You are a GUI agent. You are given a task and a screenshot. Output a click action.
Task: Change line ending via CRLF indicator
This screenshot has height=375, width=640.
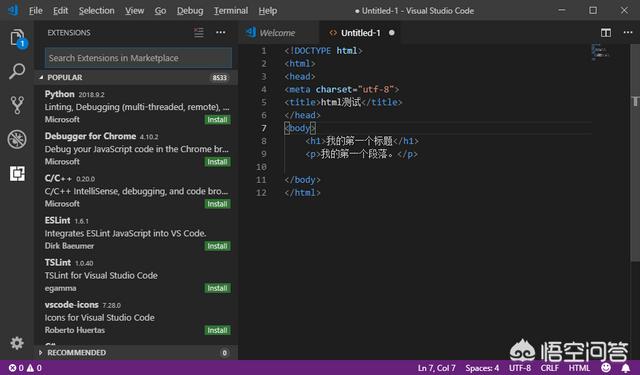click(x=549, y=368)
